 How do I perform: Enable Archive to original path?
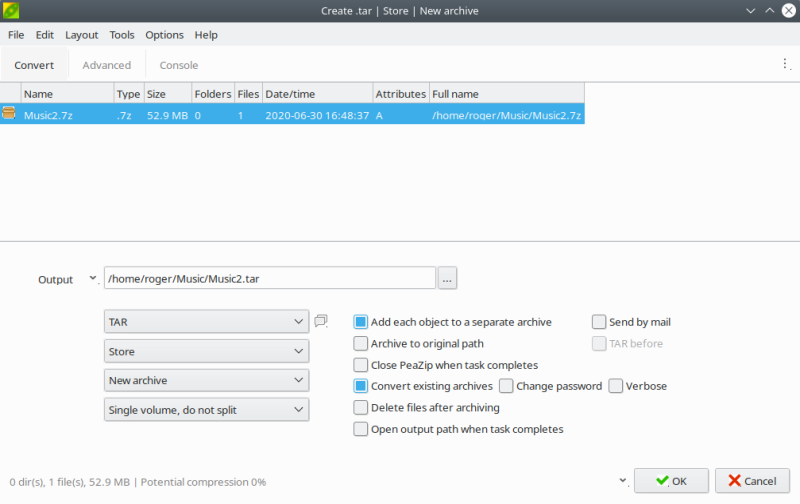coord(361,344)
